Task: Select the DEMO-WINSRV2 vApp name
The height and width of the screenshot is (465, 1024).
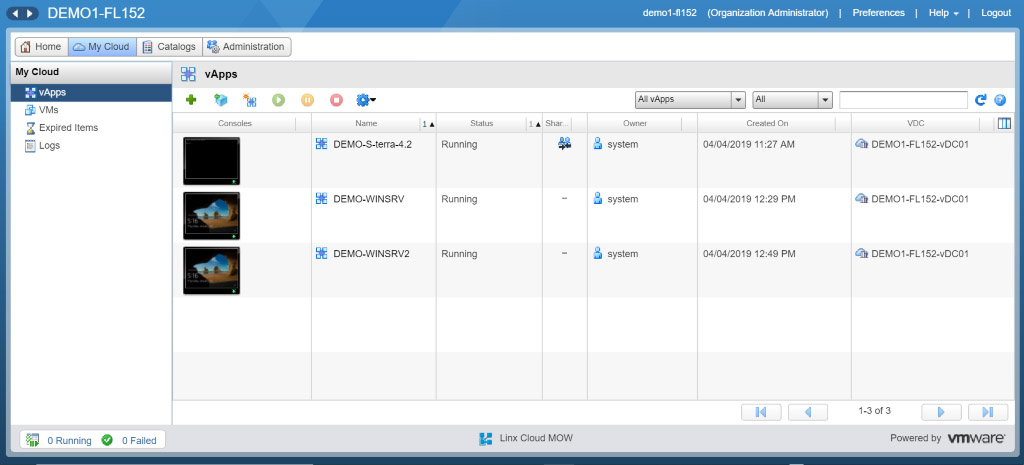Action: coord(371,254)
